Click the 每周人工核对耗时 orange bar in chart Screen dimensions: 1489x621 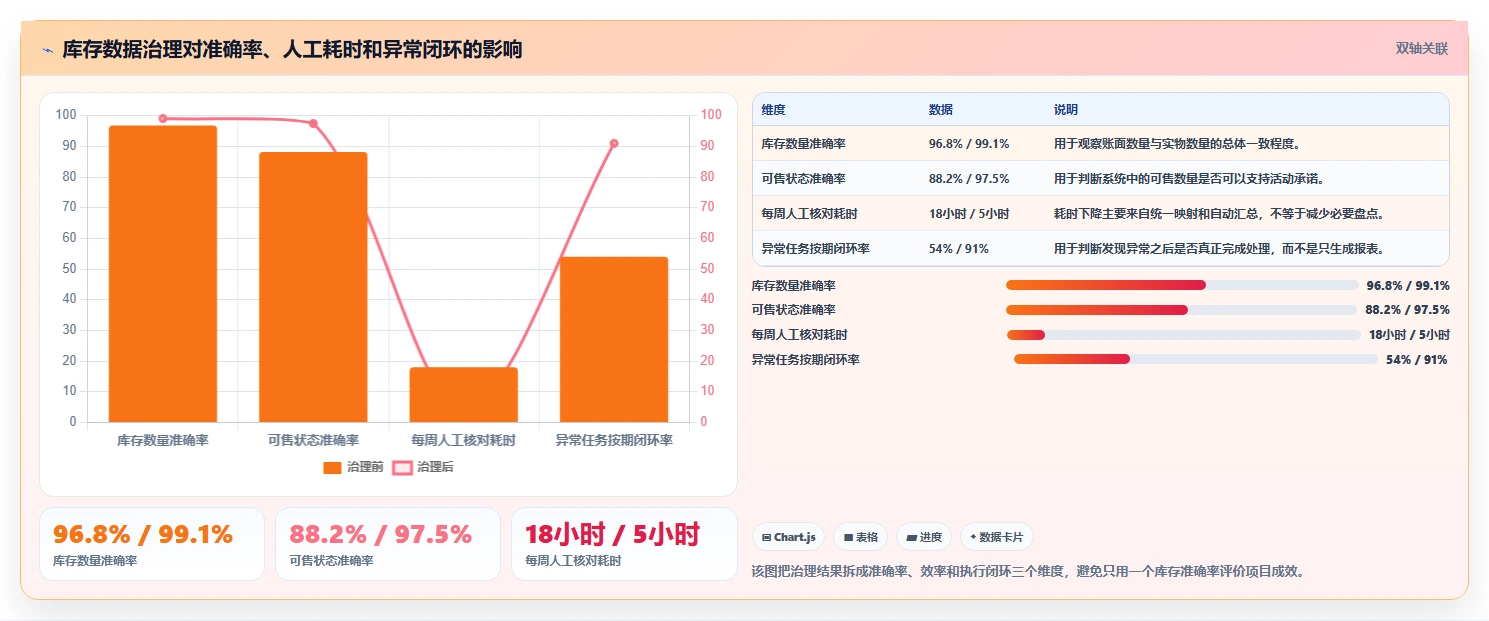[x=464, y=394]
